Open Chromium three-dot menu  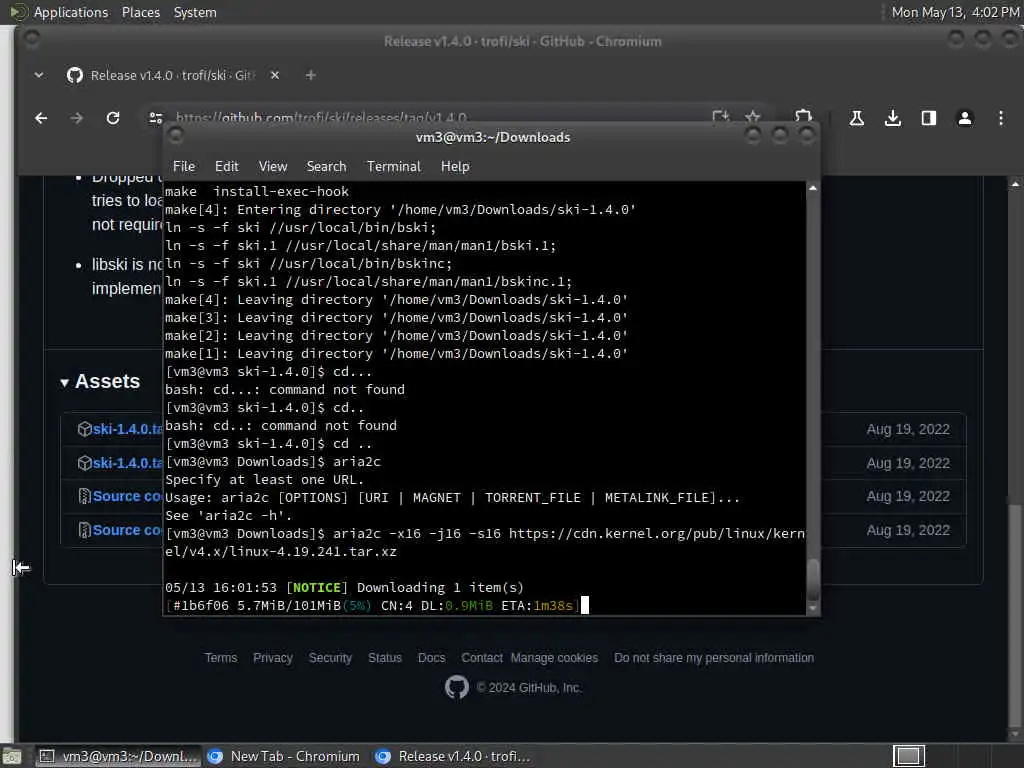(x=1000, y=118)
